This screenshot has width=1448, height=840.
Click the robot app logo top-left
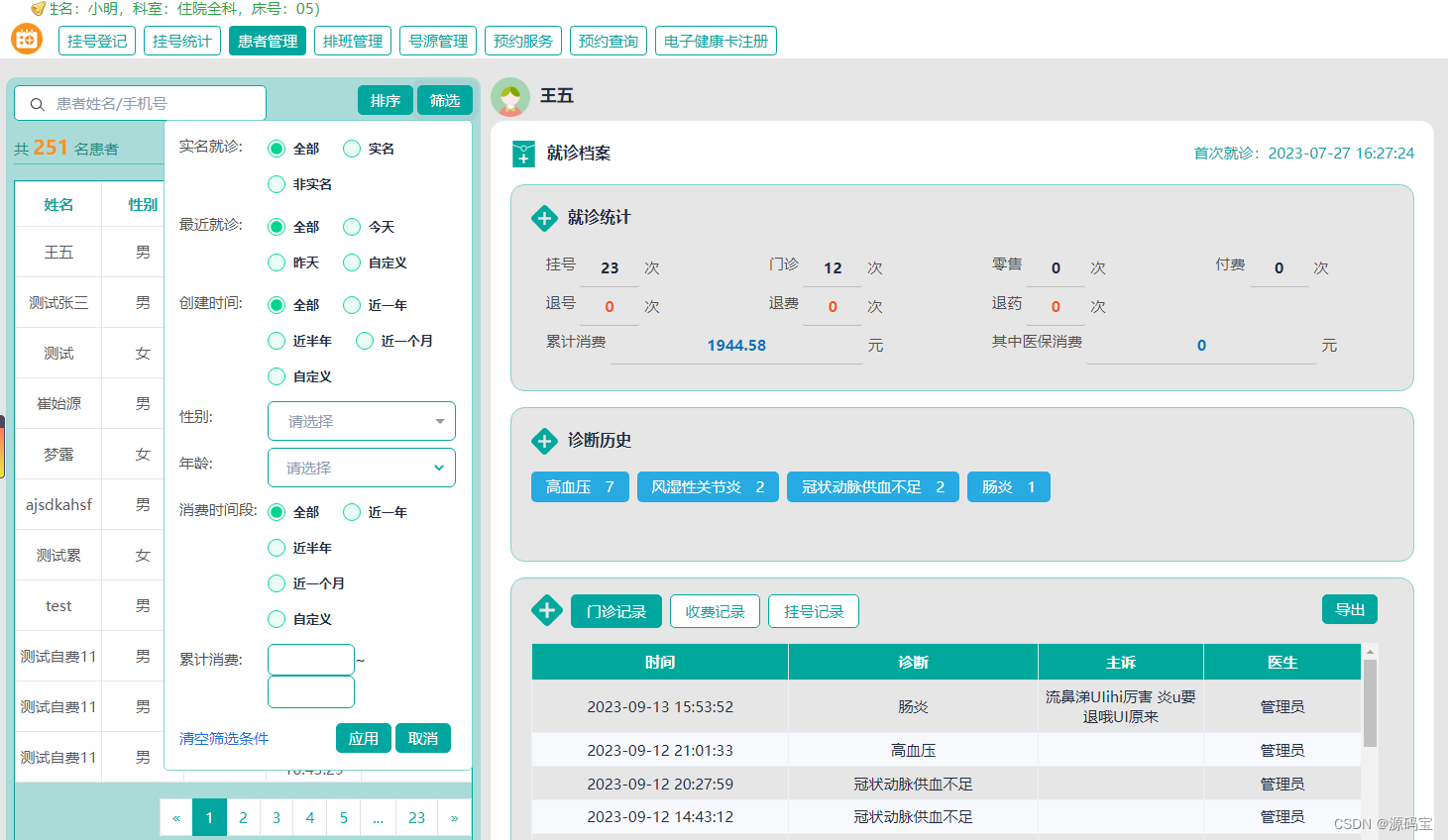(26, 40)
